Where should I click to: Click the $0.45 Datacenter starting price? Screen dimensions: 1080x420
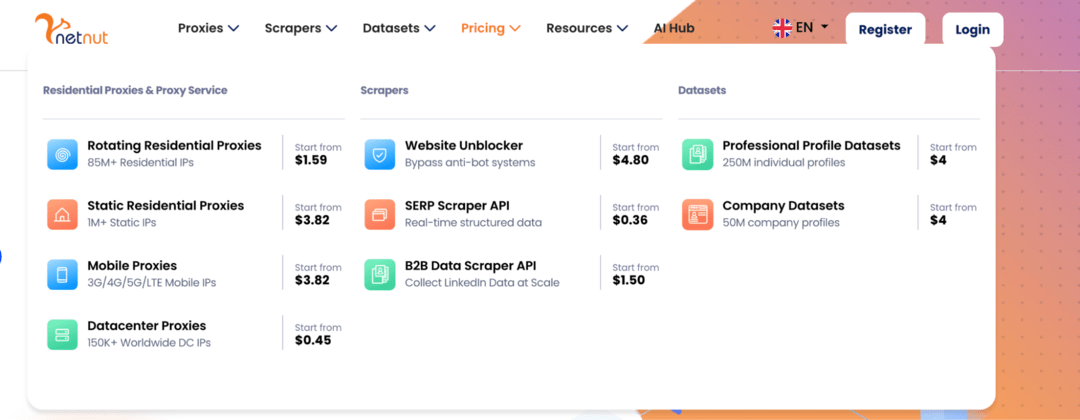pos(313,339)
